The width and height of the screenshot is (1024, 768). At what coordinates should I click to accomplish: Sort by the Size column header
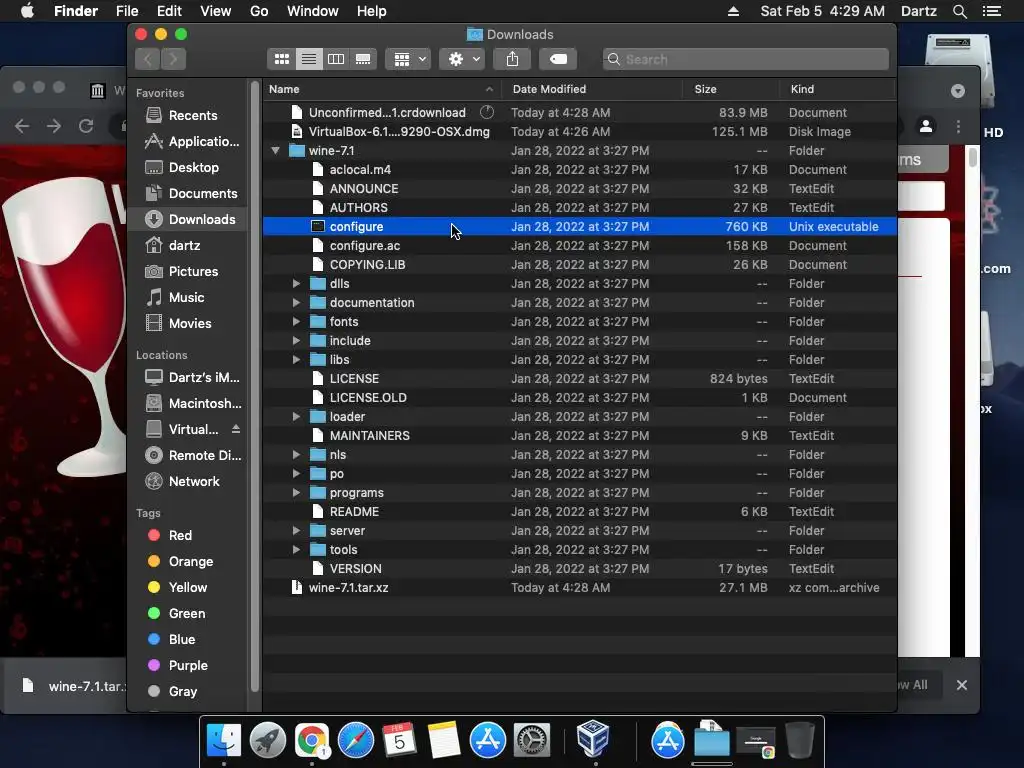(x=731, y=89)
